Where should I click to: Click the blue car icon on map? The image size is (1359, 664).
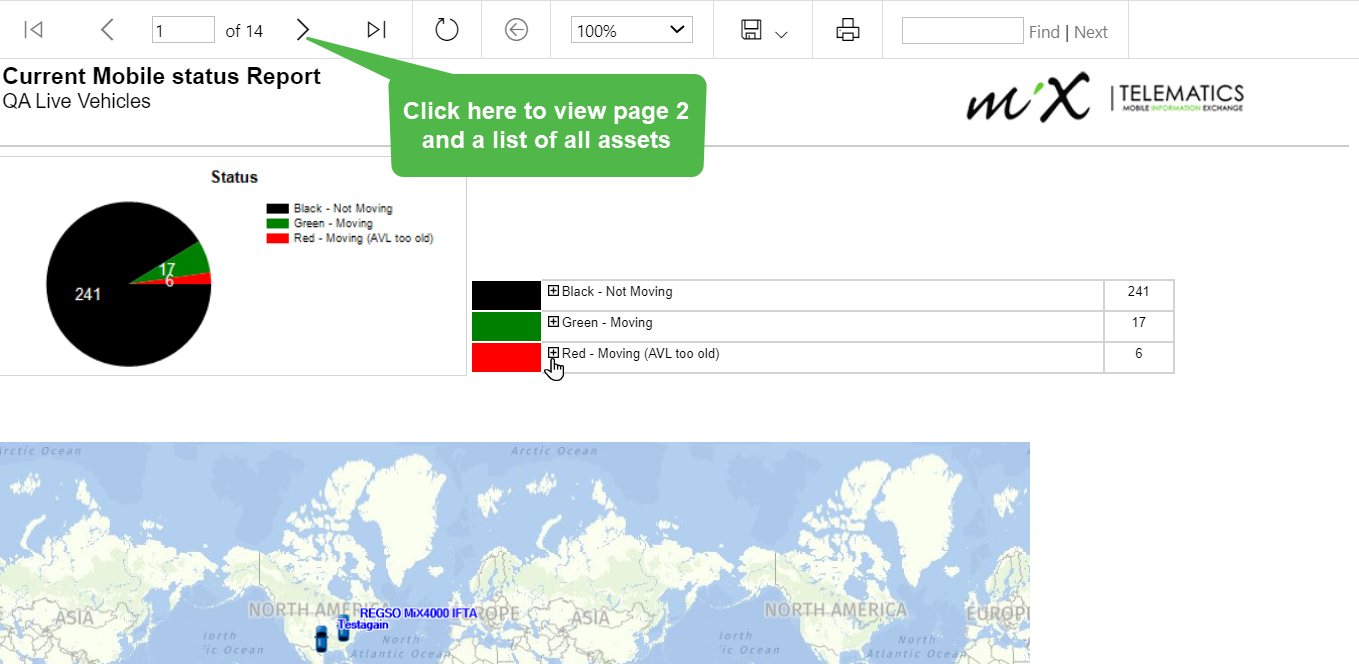(x=321, y=638)
